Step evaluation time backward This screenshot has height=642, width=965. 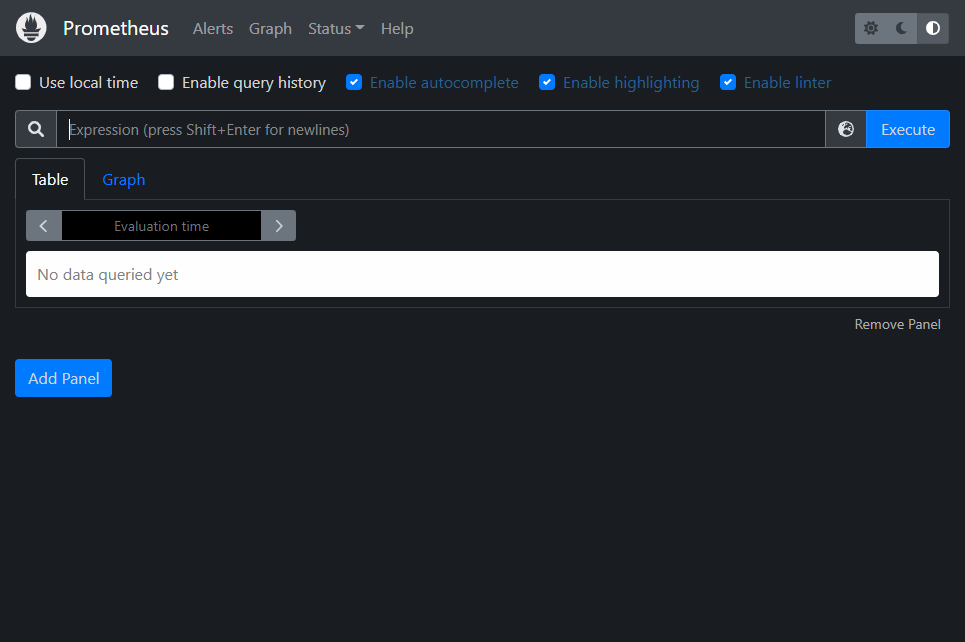click(x=44, y=226)
